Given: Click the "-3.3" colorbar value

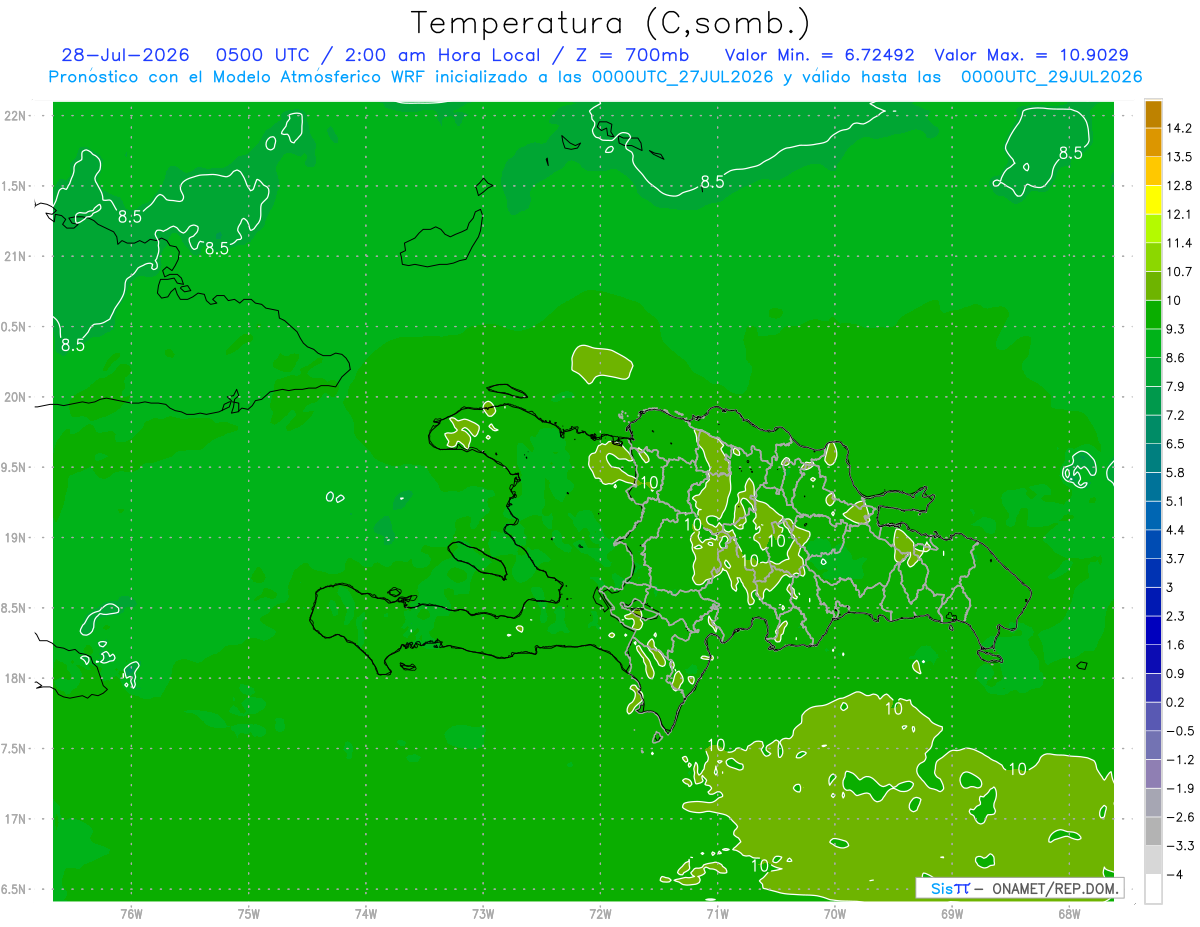Looking at the screenshot, I should point(1180,846).
